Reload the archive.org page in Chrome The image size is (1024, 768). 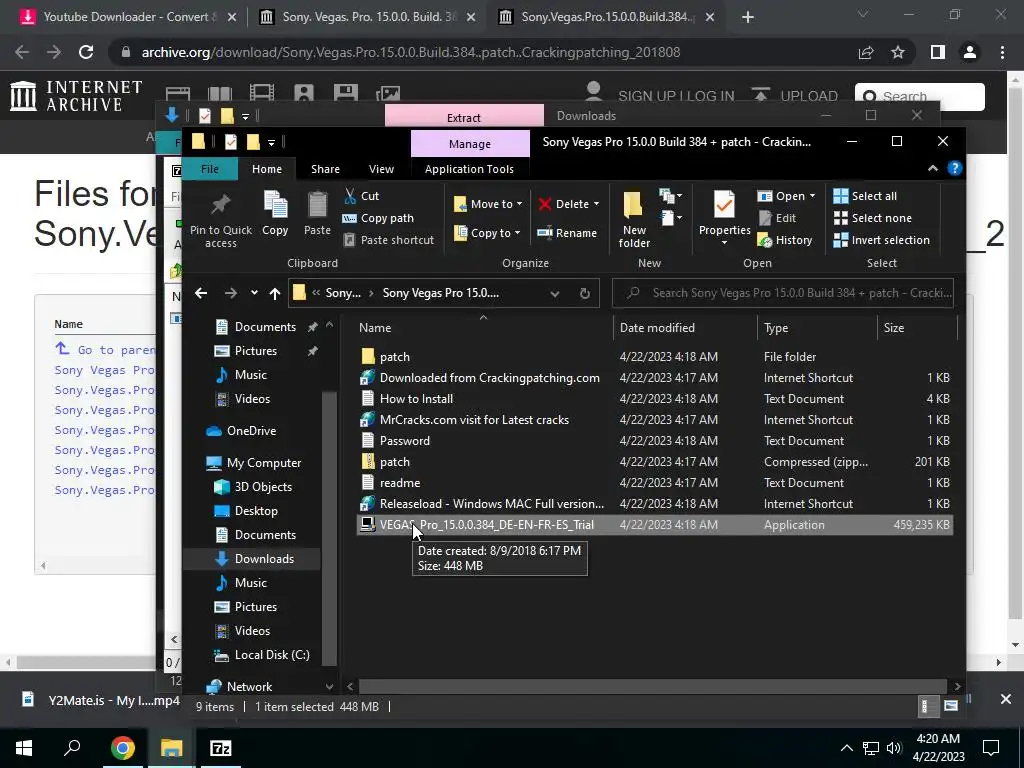tap(86, 52)
